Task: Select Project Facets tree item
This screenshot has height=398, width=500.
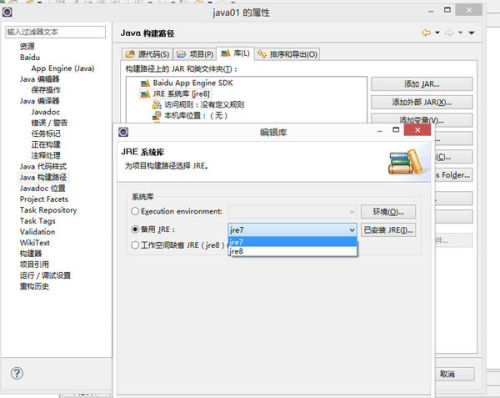Action: pos(44,199)
